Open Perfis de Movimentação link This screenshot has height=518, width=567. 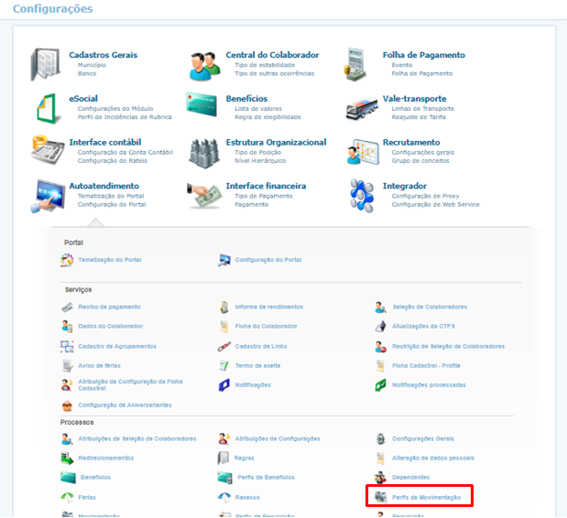[x=426, y=497]
